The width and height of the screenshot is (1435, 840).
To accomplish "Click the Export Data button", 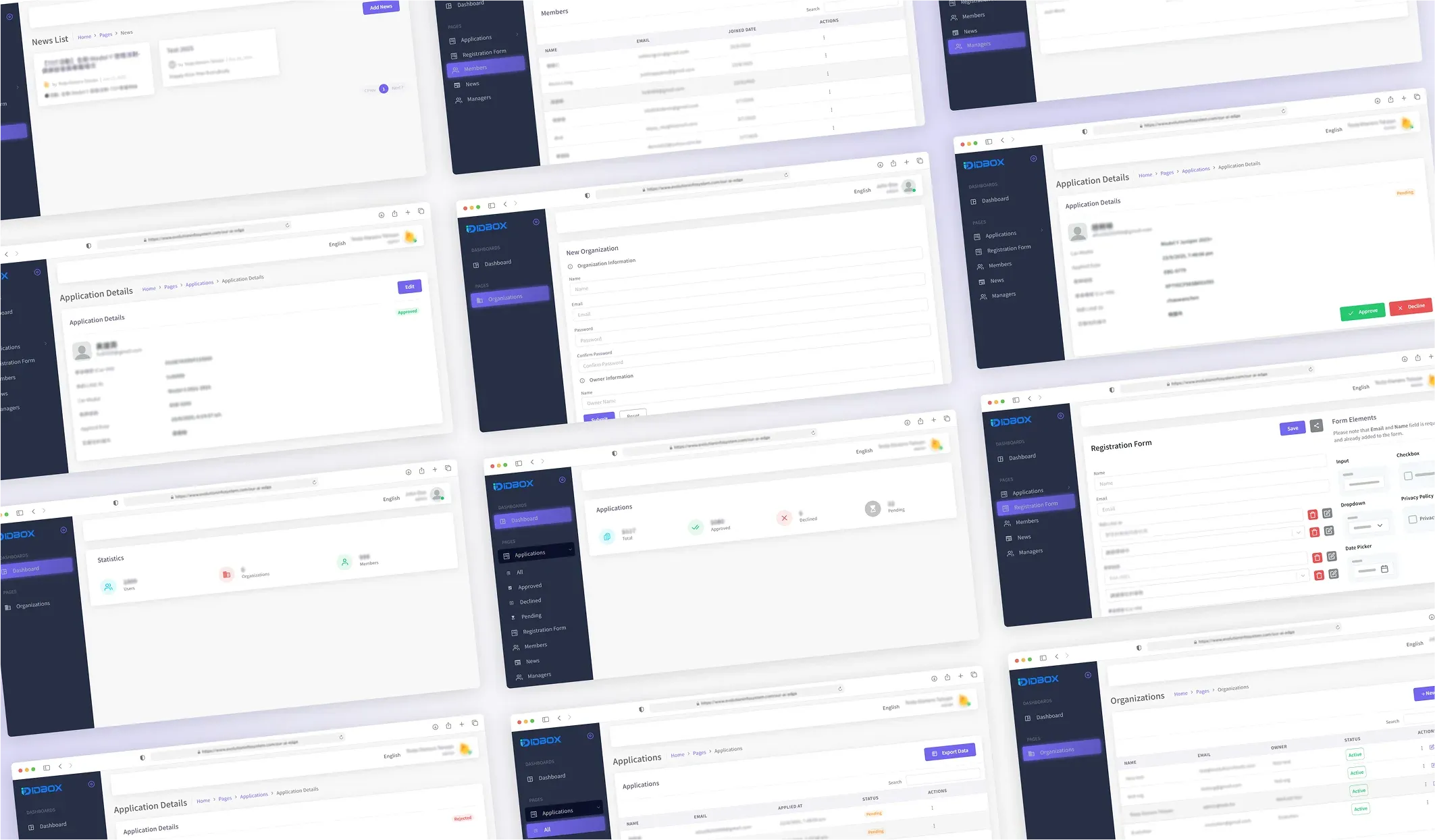I will [x=949, y=752].
